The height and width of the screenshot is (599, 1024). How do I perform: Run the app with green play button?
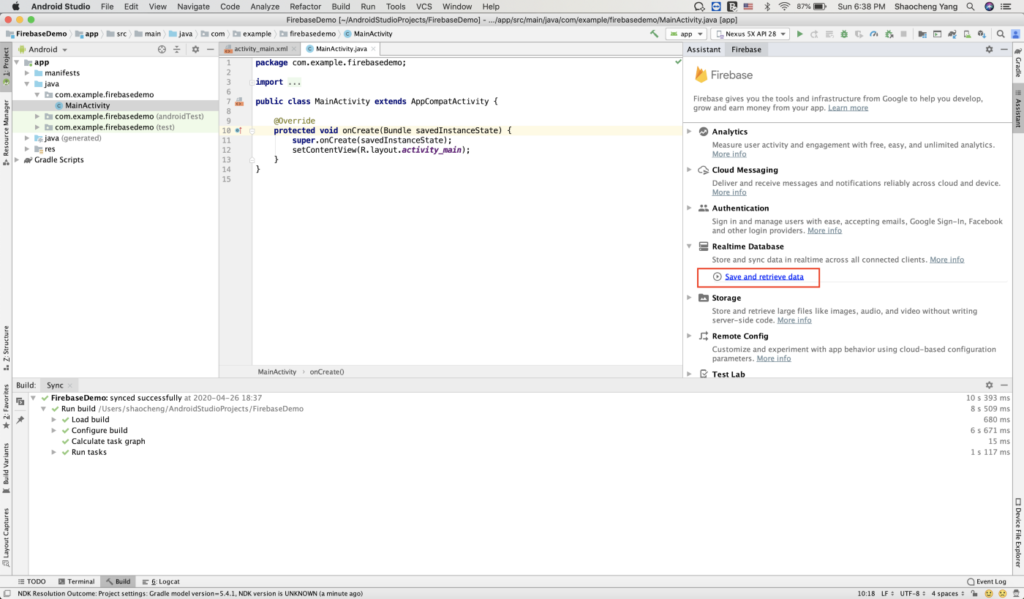(x=799, y=34)
